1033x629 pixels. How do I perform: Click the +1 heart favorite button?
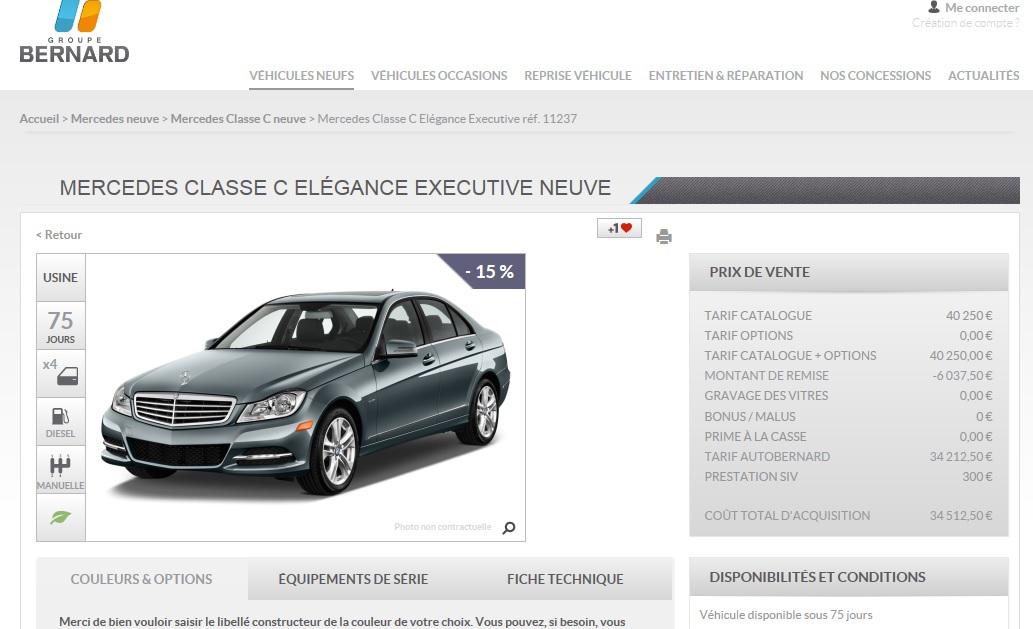[x=619, y=228]
